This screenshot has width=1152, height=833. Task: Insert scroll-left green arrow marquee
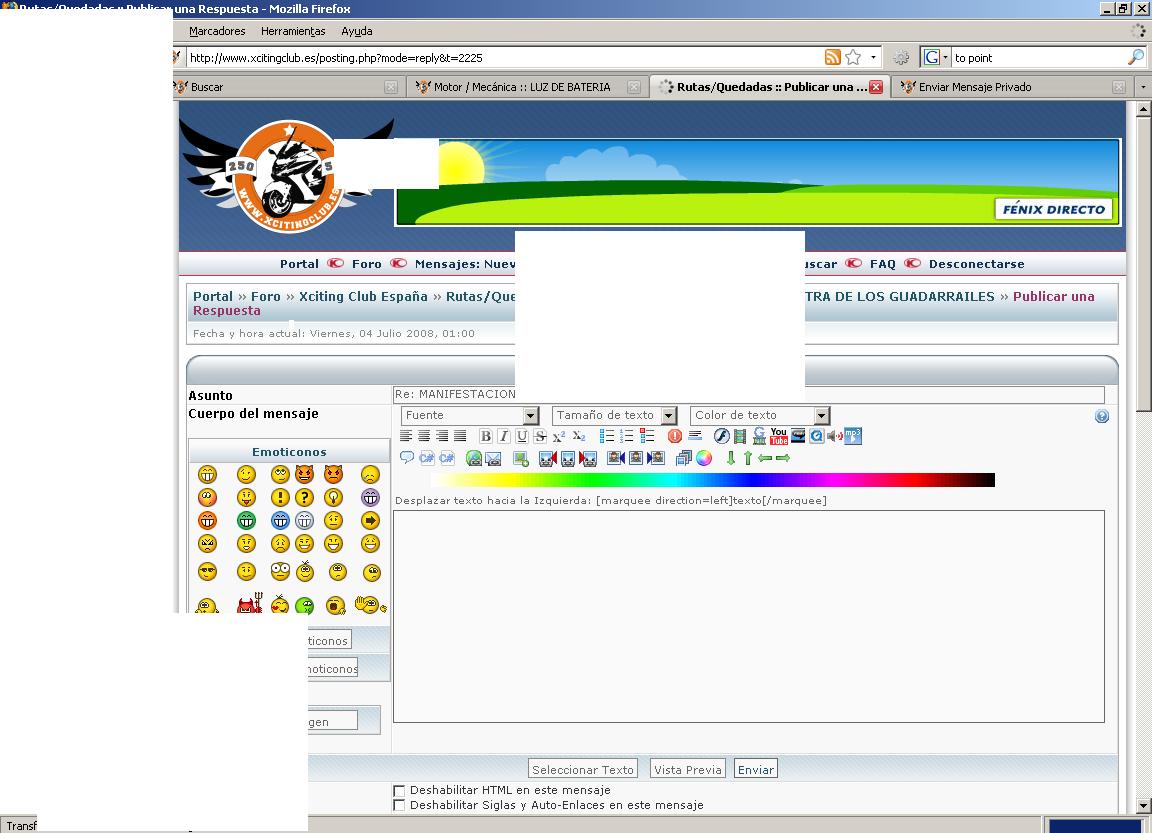tap(765, 458)
